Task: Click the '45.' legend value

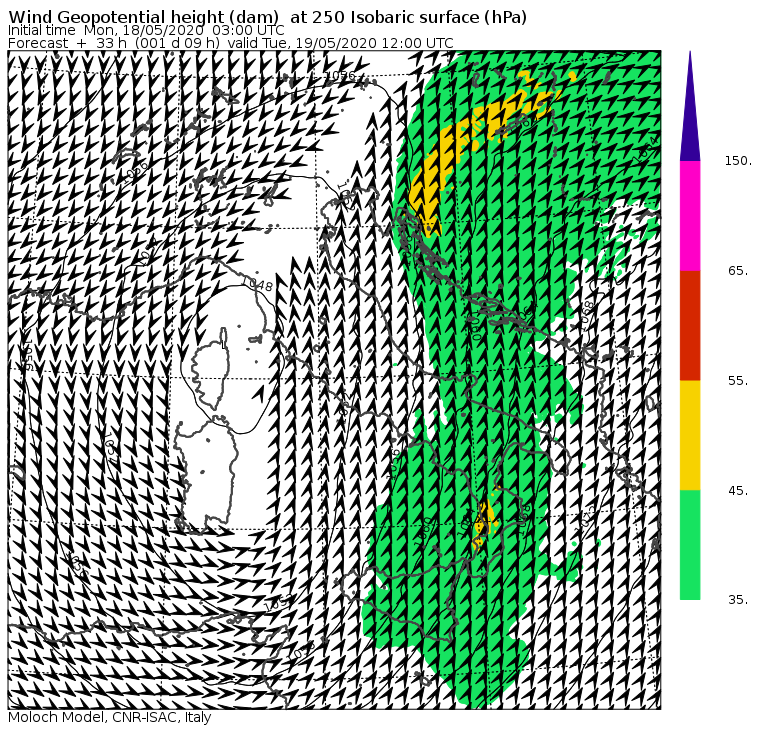Action: tap(738, 491)
